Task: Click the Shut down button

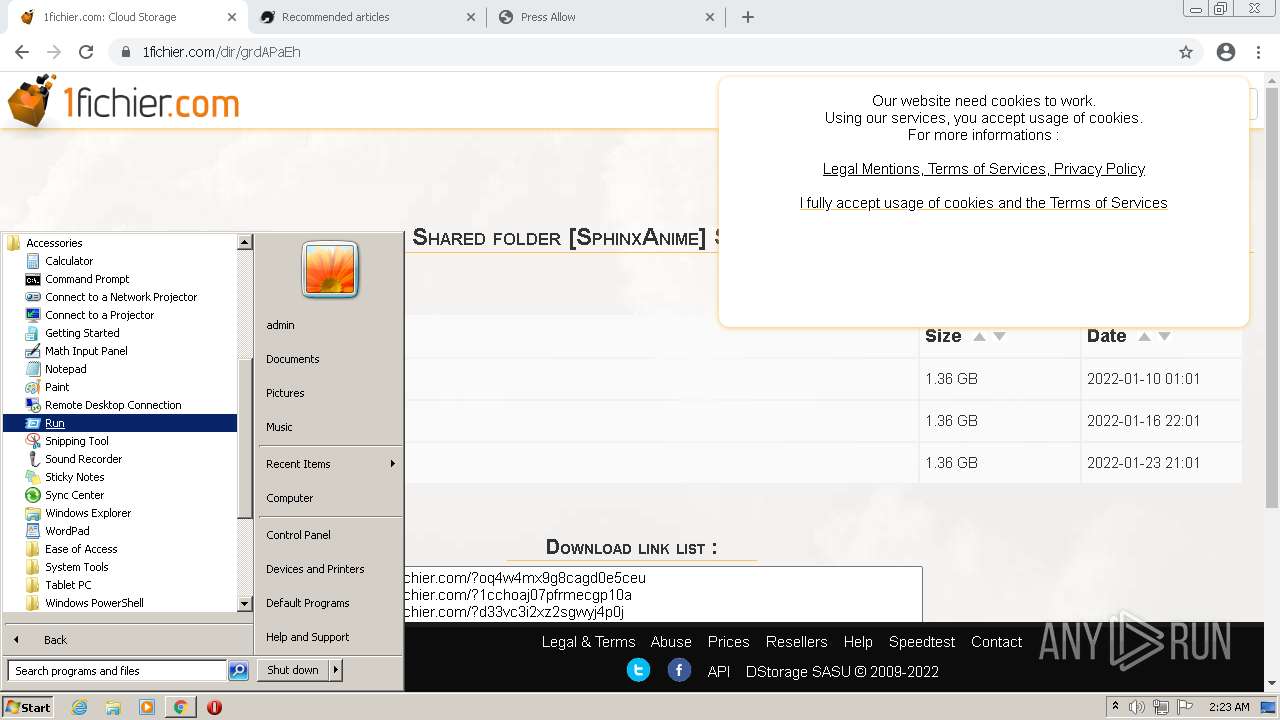Action: click(293, 670)
